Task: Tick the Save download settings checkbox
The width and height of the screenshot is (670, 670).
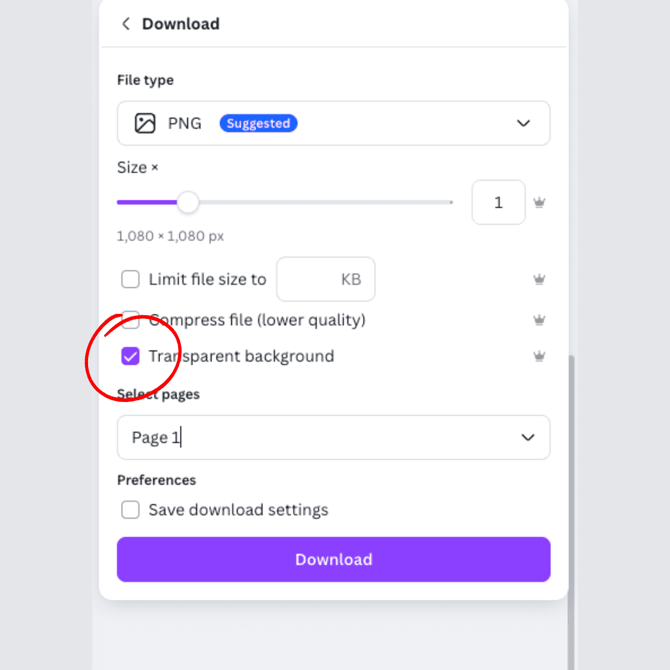Action: (x=131, y=510)
